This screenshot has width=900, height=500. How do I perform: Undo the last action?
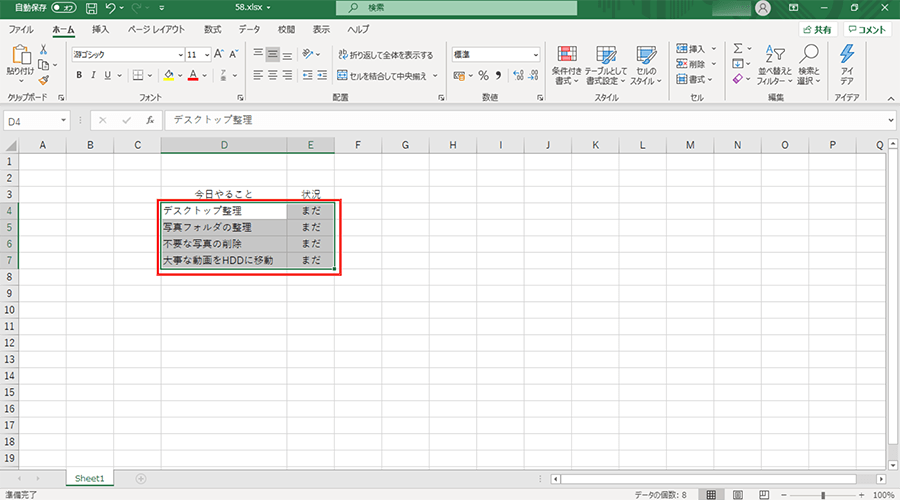tap(111, 8)
